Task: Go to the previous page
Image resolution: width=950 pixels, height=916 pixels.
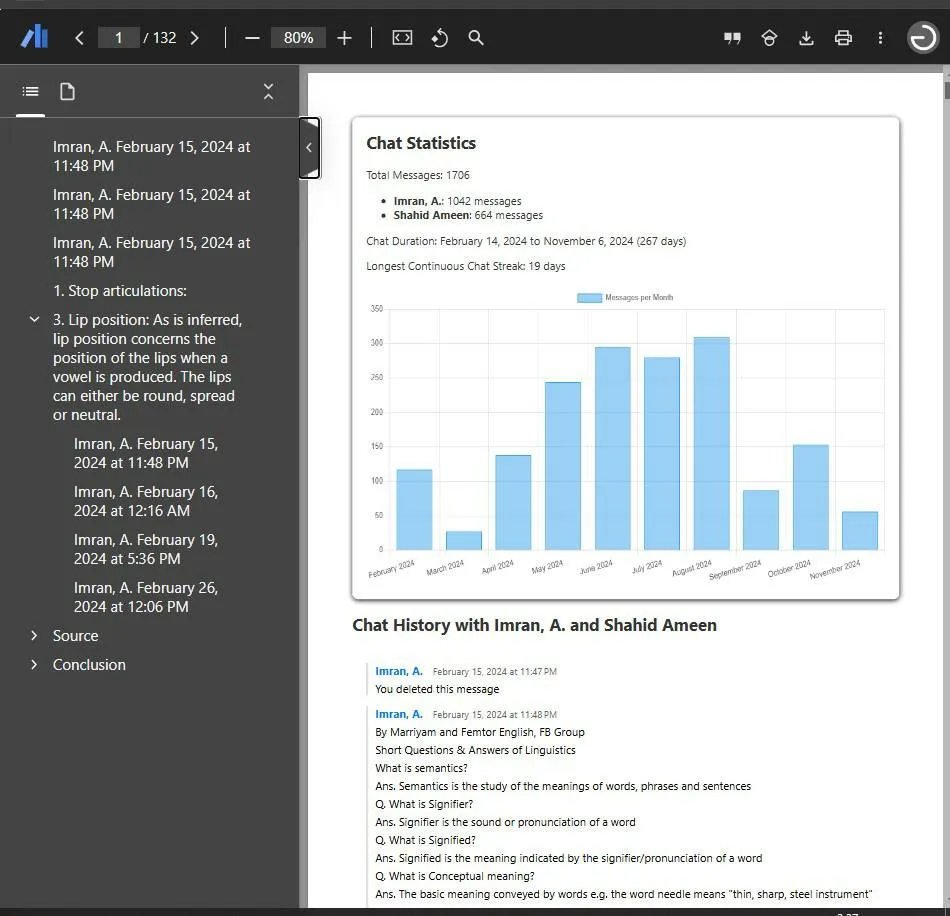Action: pyautogui.click(x=80, y=38)
